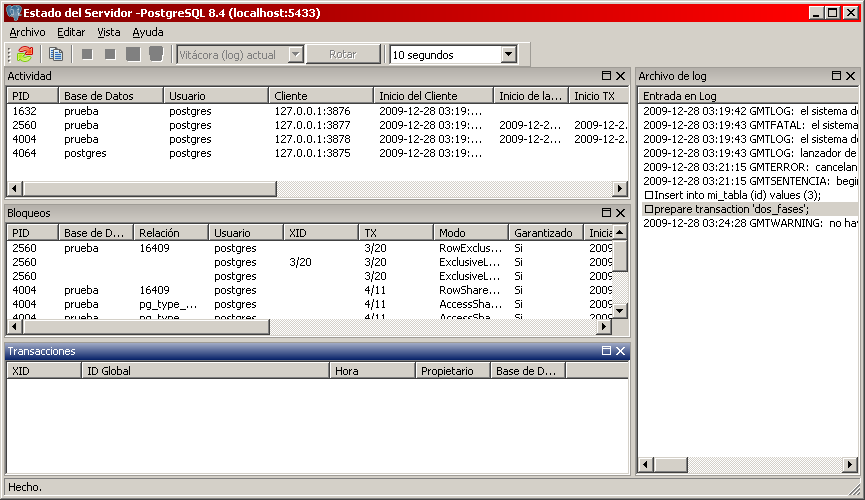Click the Actividad horizontal scrollbar thumb
This screenshot has height=500, width=865.
click(x=149, y=189)
